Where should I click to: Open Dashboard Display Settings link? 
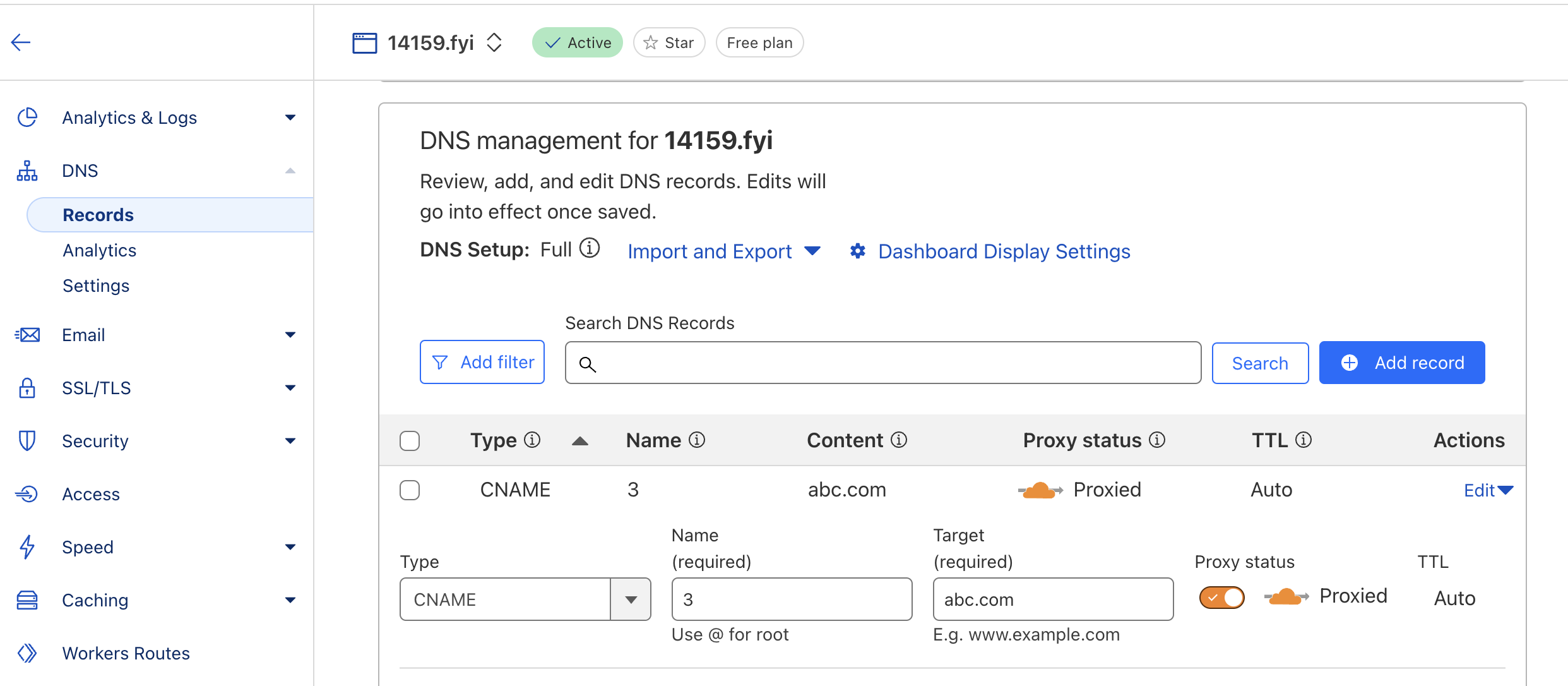pyautogui.click(x=1004, y=251)
